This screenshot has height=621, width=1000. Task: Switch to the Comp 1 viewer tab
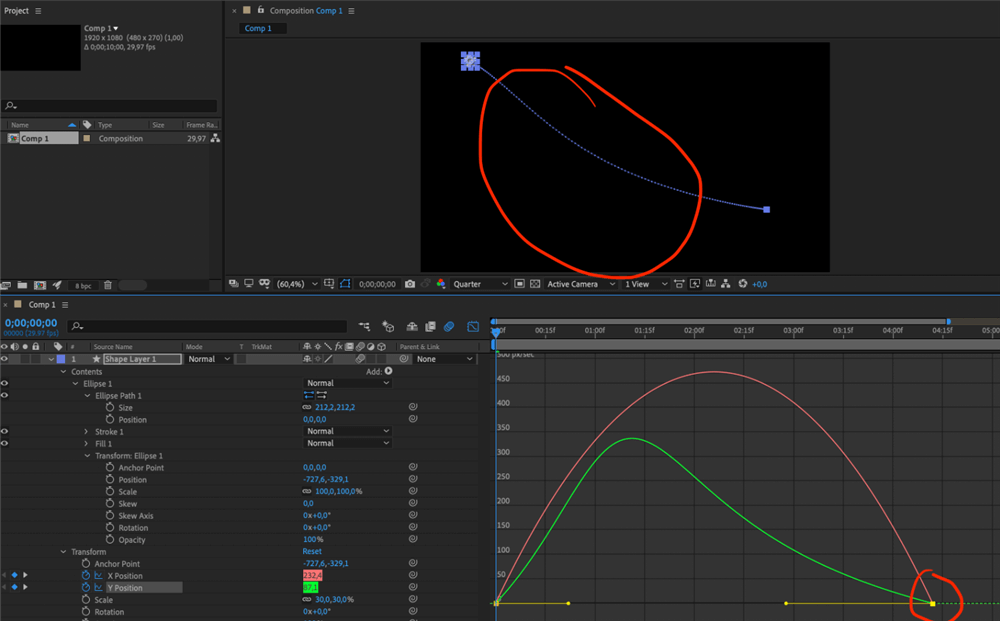coord(262,28)
